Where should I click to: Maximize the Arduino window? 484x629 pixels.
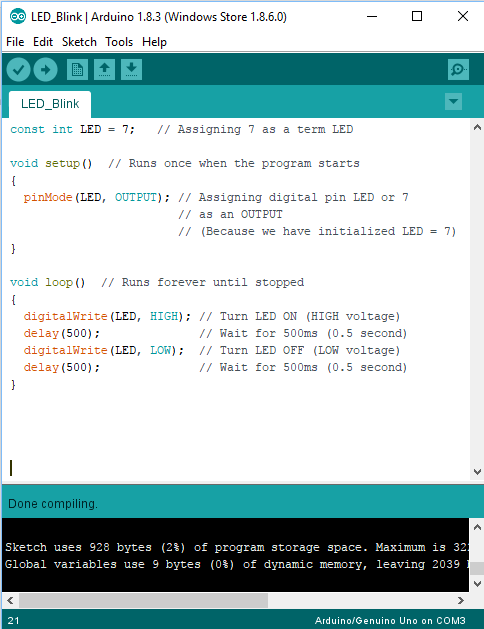(x=417, y=16)
